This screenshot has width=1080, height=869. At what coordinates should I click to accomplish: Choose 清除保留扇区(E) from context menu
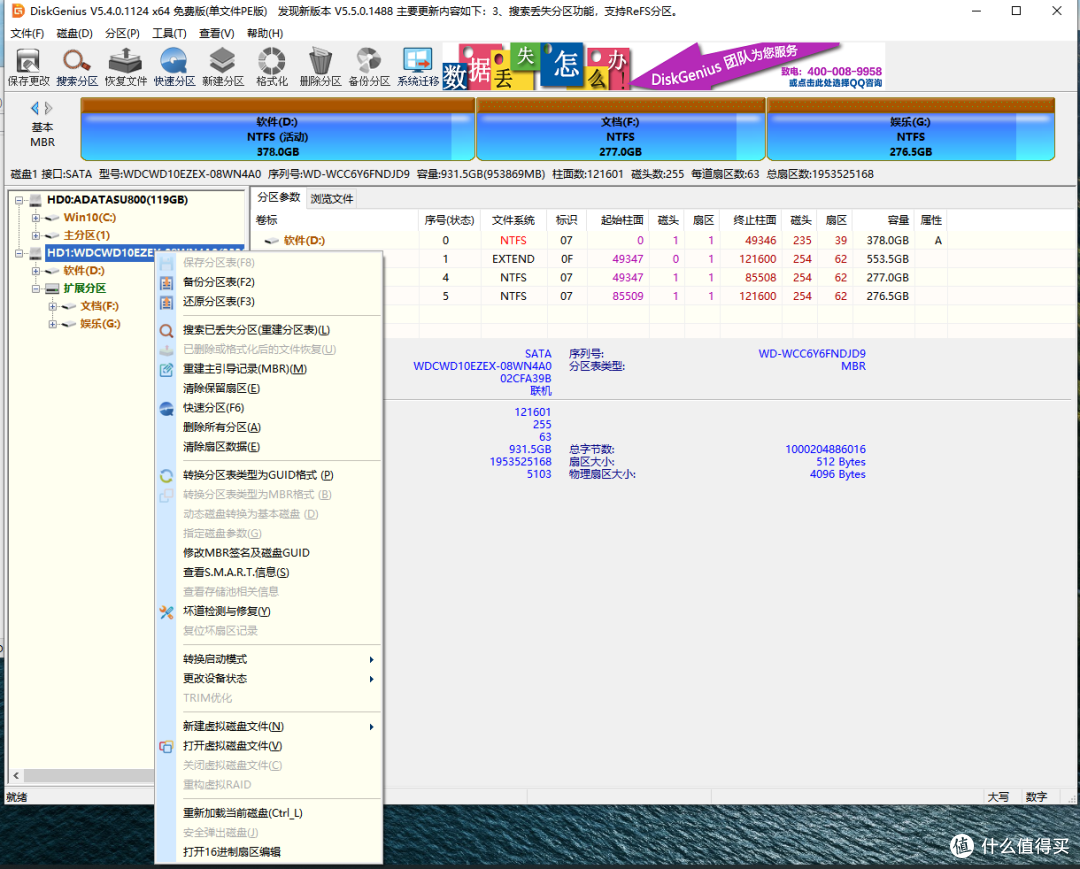click(269, 388)
